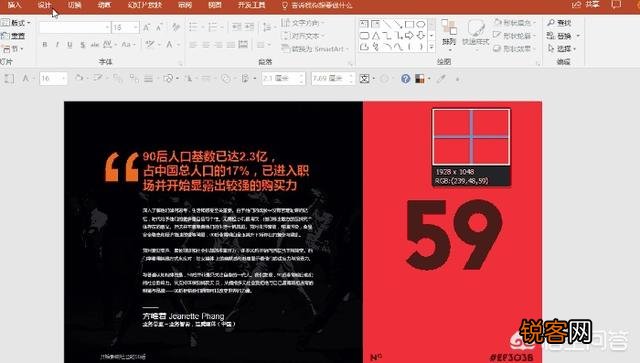640x363 pixels.
Task: Click the blue Help question mark icon
Action: (x=405, y=78)
